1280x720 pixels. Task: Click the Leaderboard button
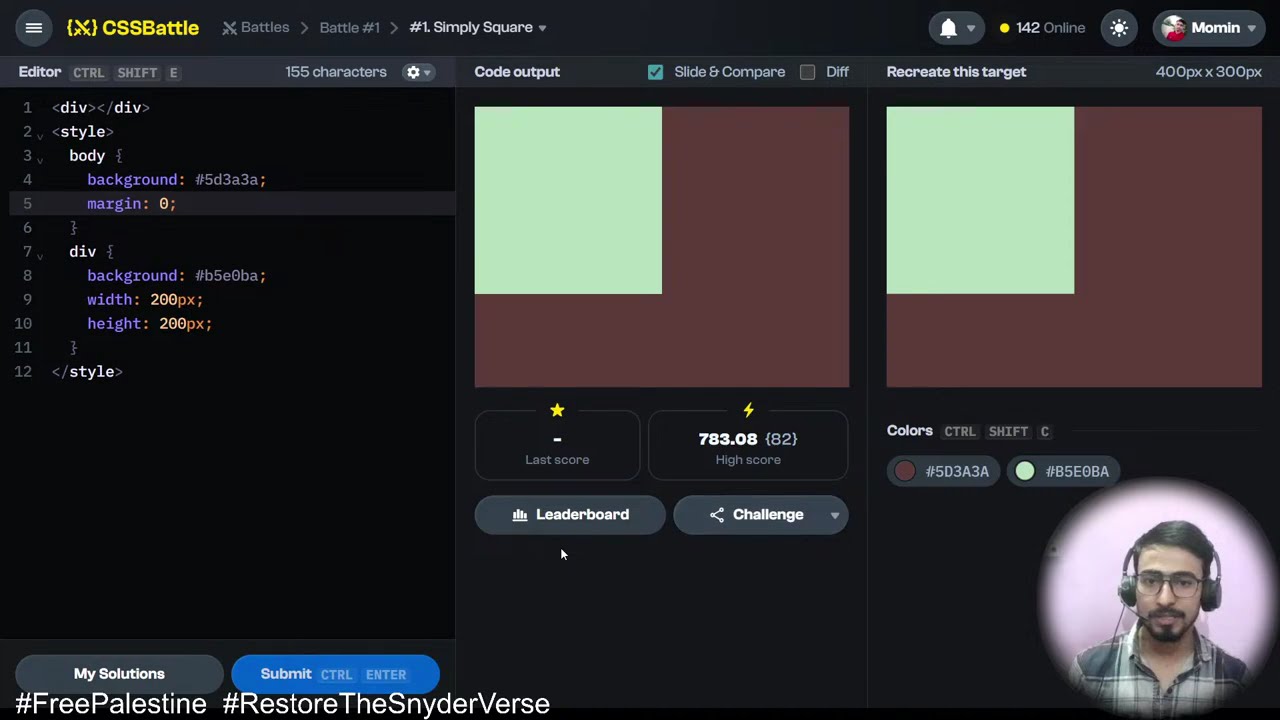pos(570,515)
